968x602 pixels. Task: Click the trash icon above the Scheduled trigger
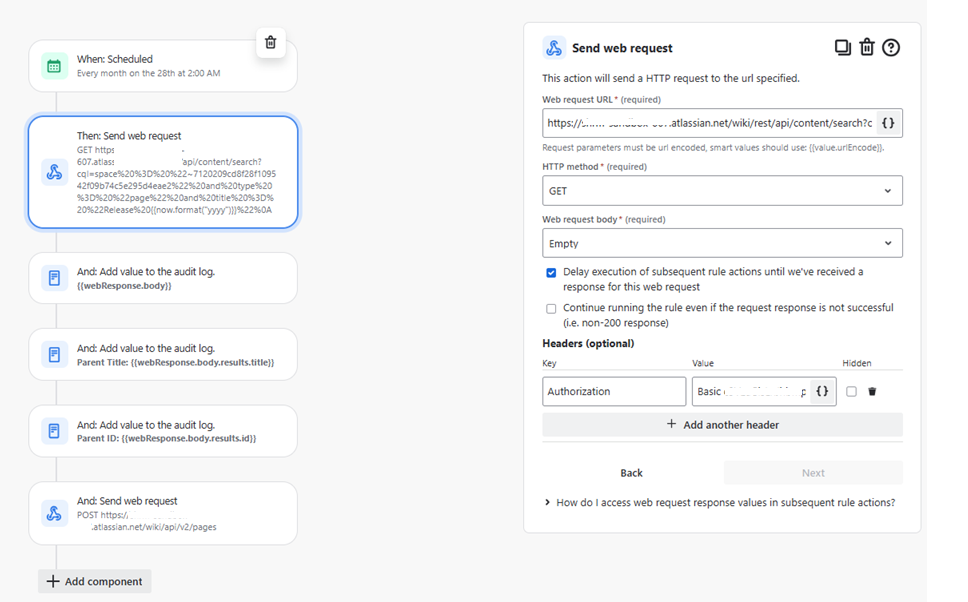click(270, 43)
